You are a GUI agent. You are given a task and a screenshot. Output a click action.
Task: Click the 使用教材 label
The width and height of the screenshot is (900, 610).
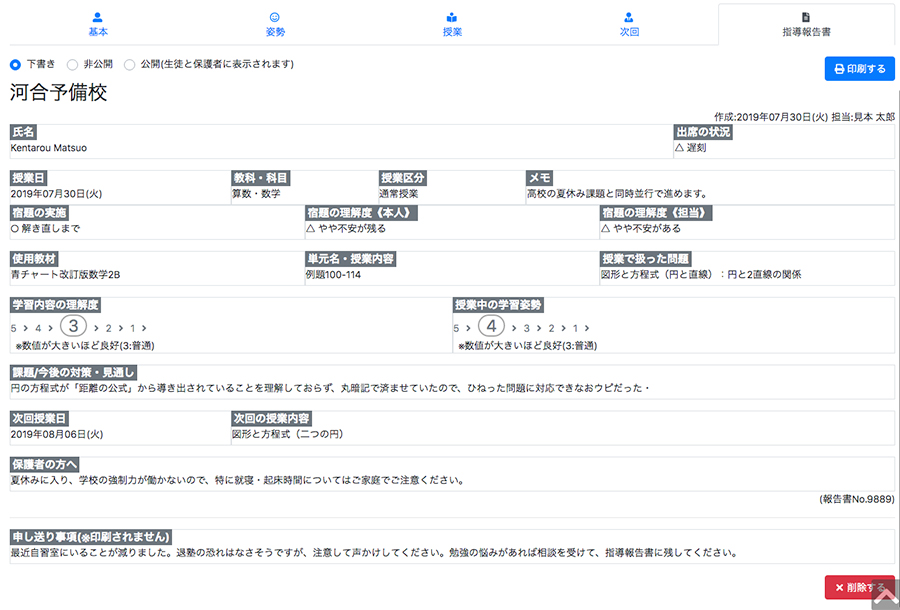coord(34,259)
